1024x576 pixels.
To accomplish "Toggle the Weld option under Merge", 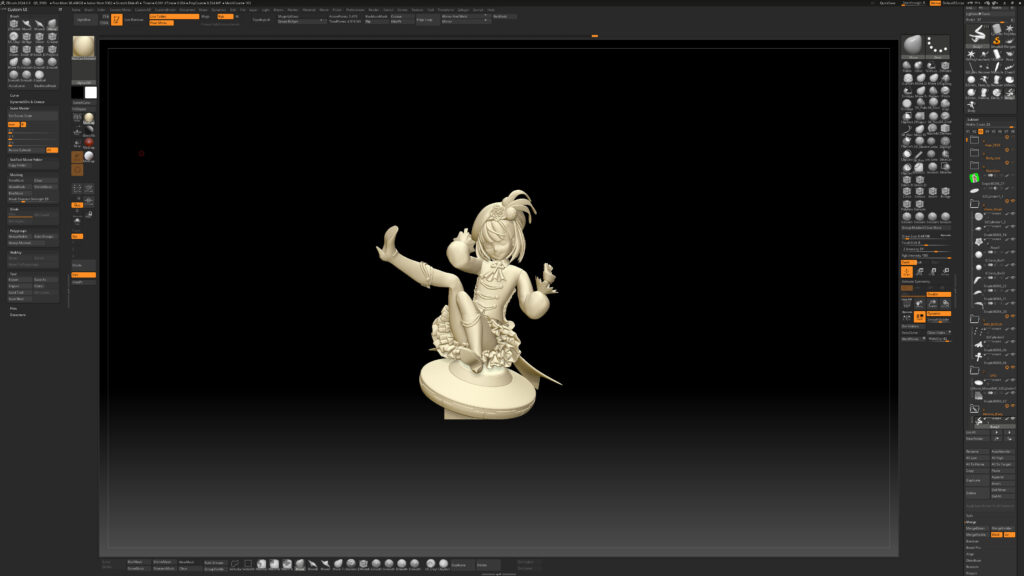I will pyautogui.click(x=996, y=534).
